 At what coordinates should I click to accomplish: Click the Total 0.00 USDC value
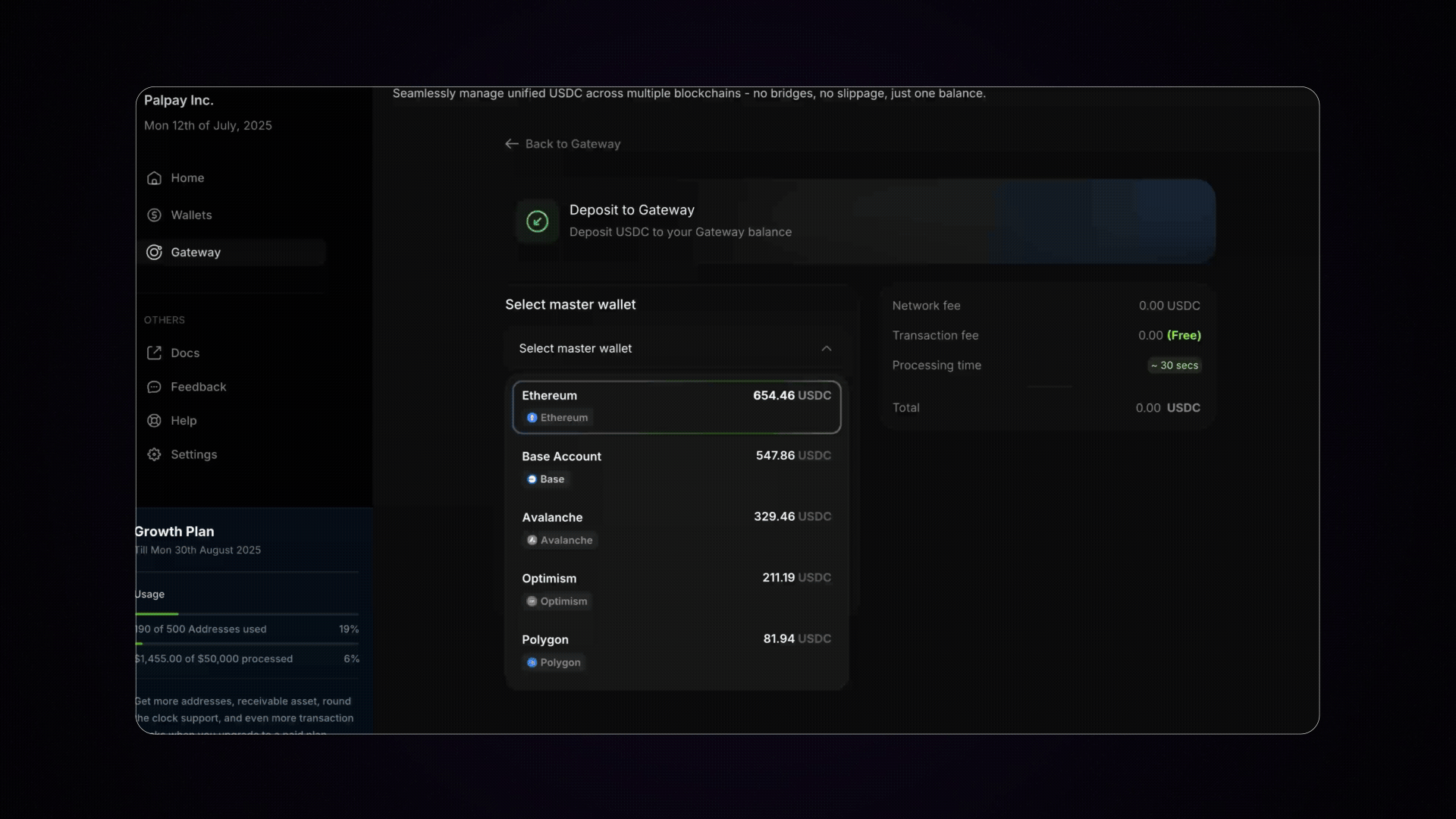1168,408
